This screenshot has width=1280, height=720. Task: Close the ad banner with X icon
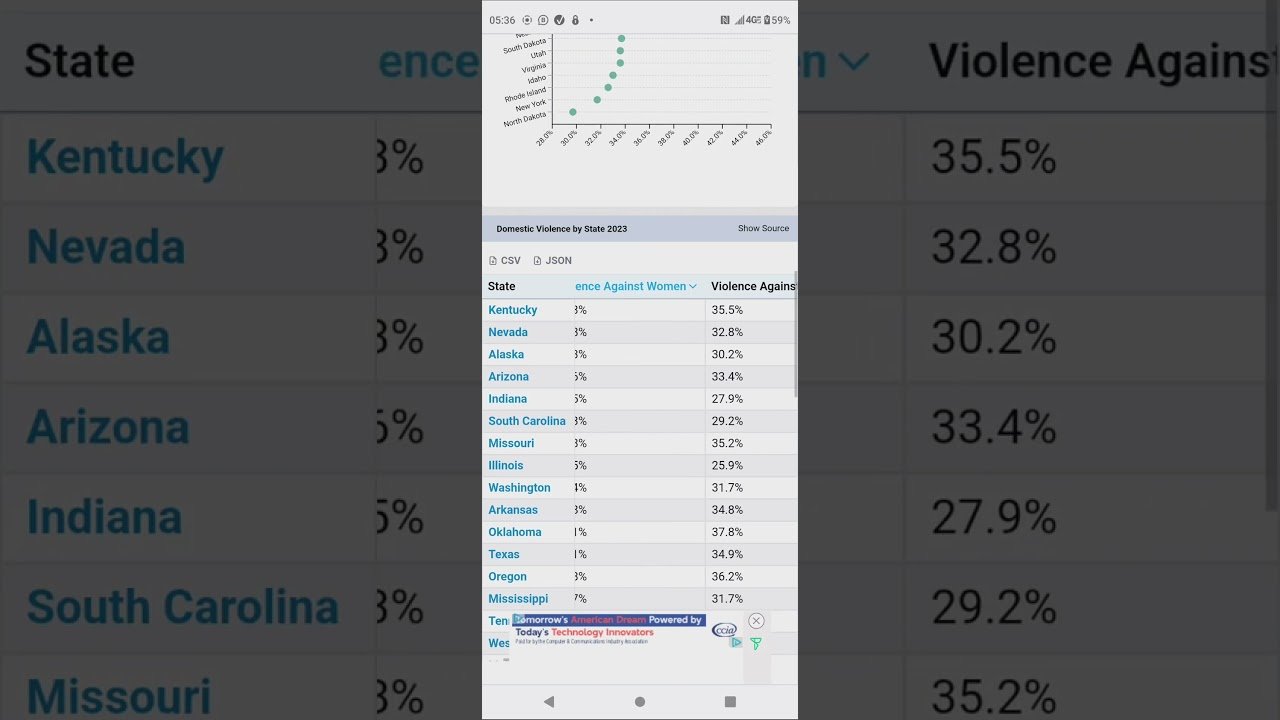coord(756,621)
